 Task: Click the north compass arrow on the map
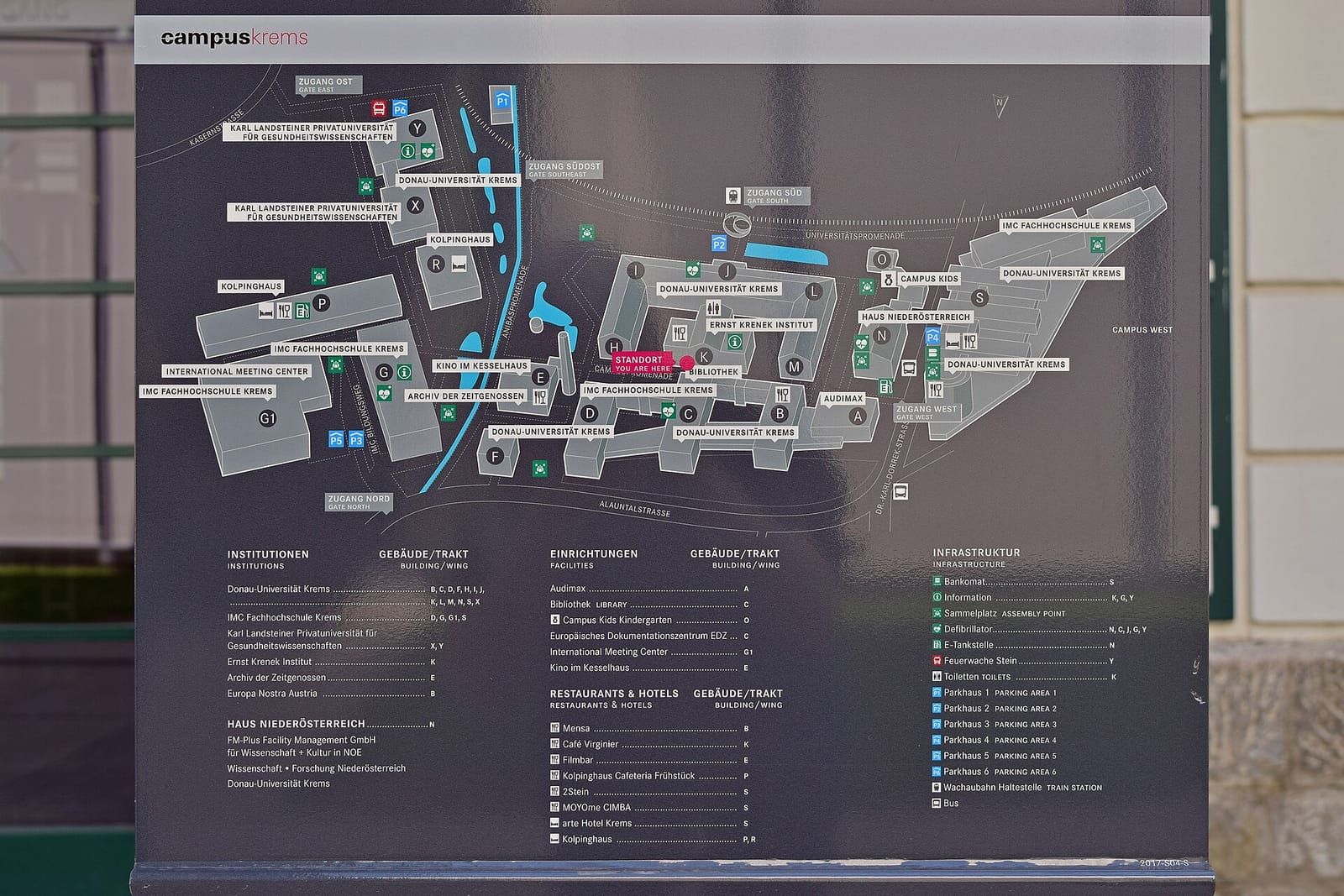coord(1000,105)
